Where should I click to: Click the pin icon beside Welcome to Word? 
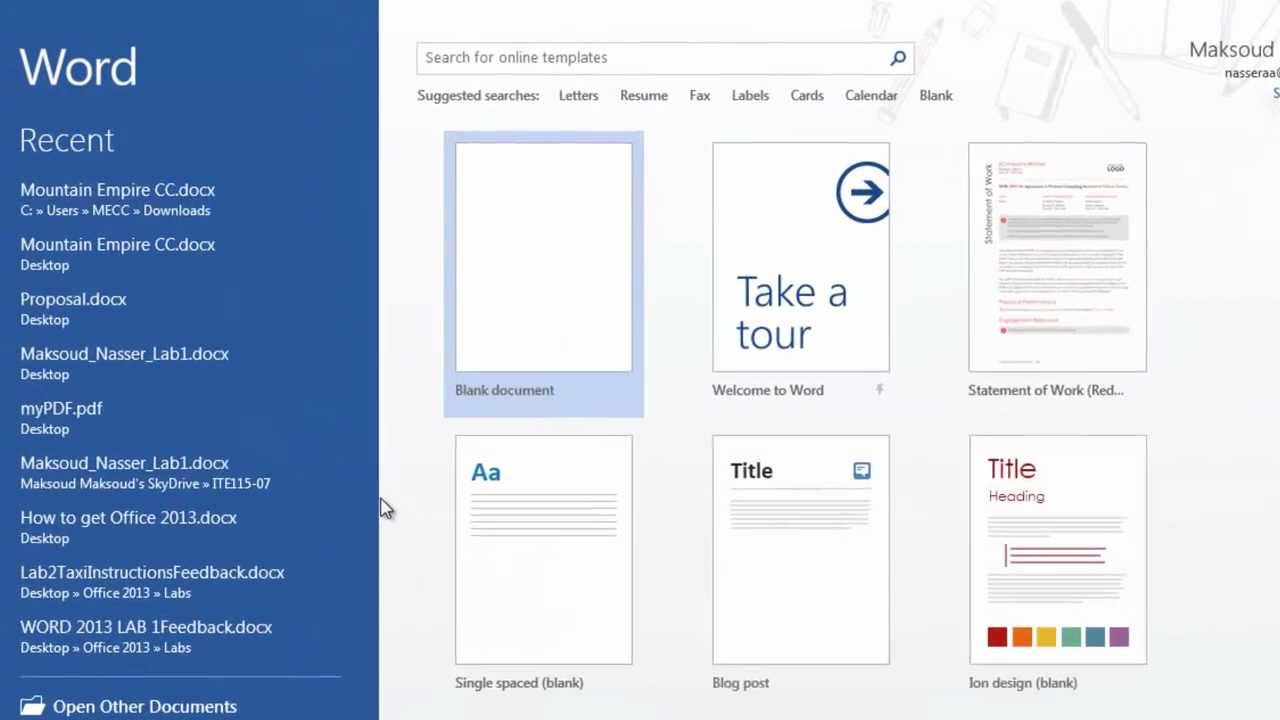879,390
